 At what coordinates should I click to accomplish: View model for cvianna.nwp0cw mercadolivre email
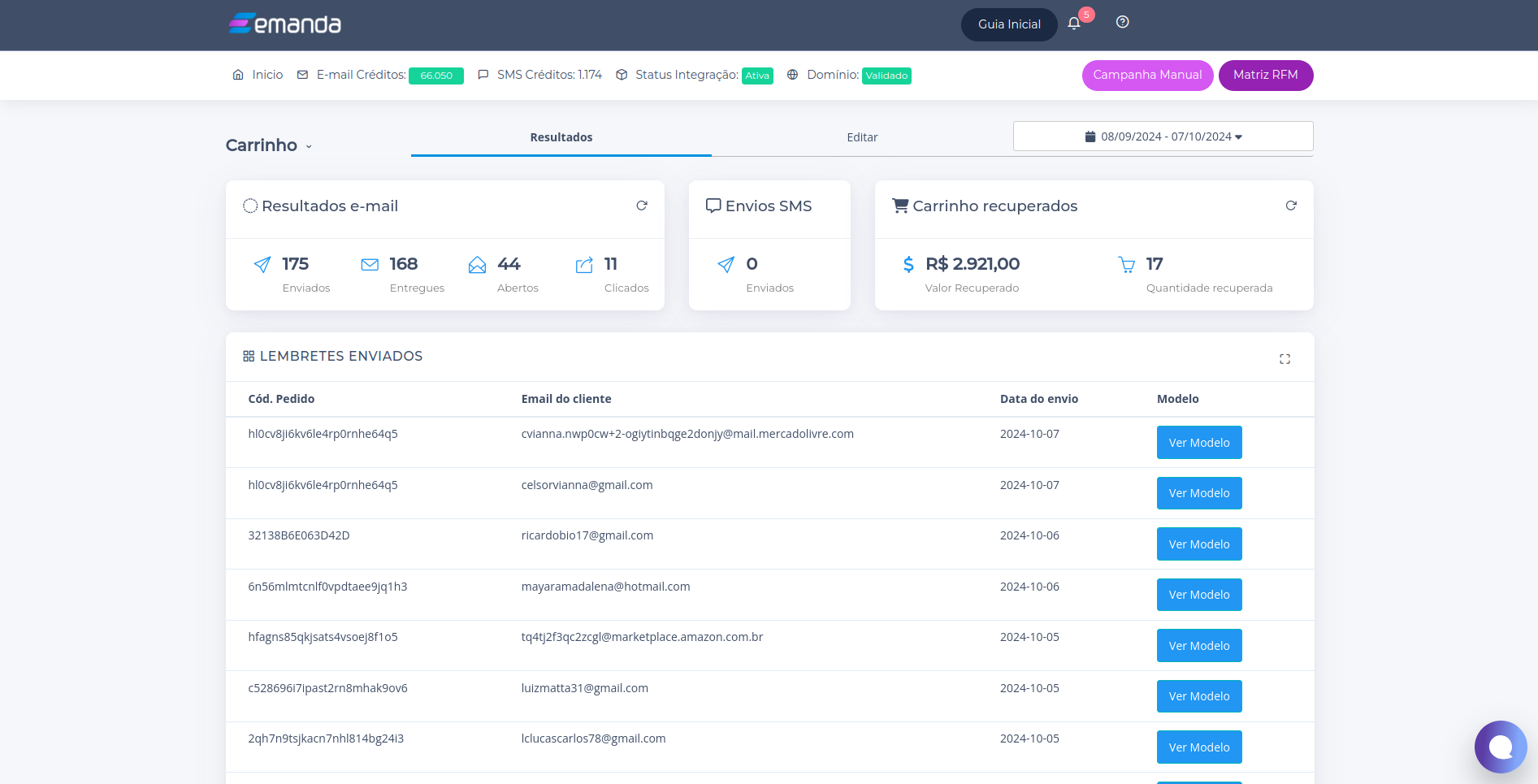coord(1199,443)
